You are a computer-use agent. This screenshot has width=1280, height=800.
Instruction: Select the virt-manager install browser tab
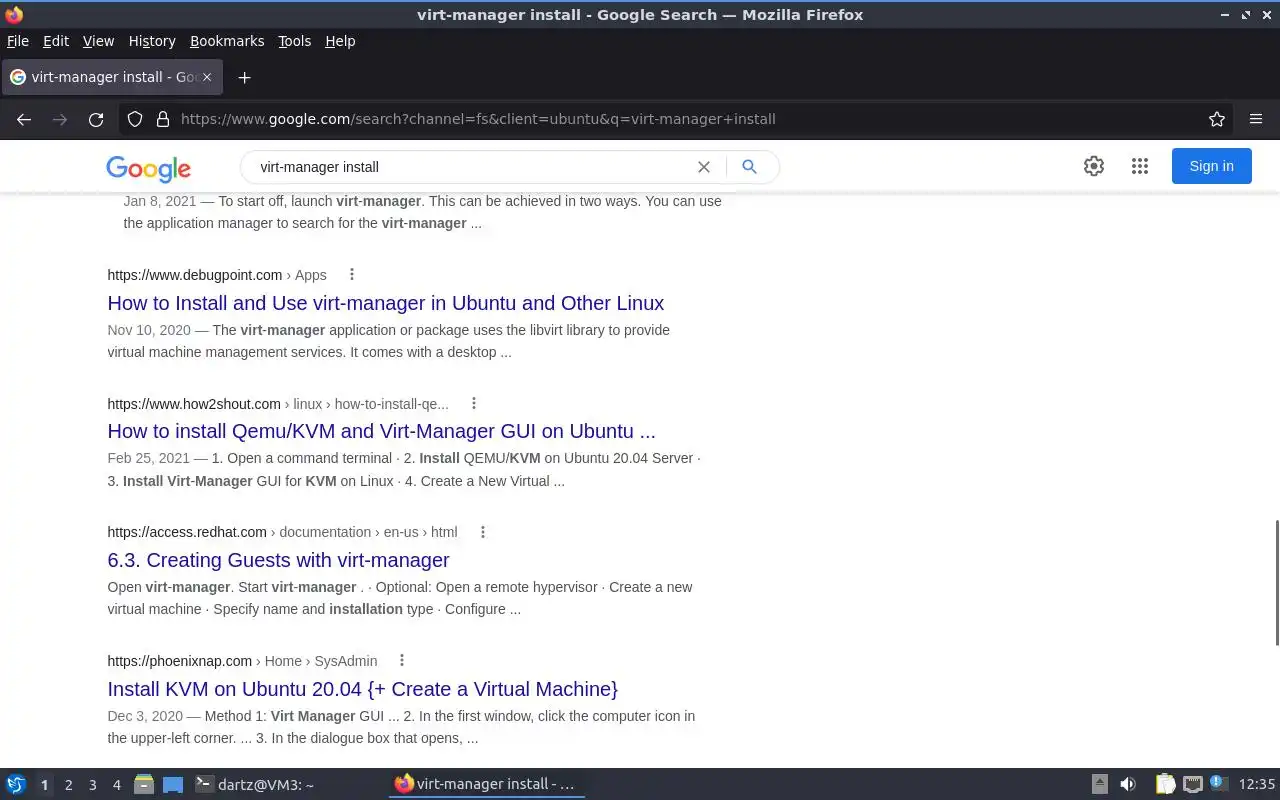pos(112,77)
